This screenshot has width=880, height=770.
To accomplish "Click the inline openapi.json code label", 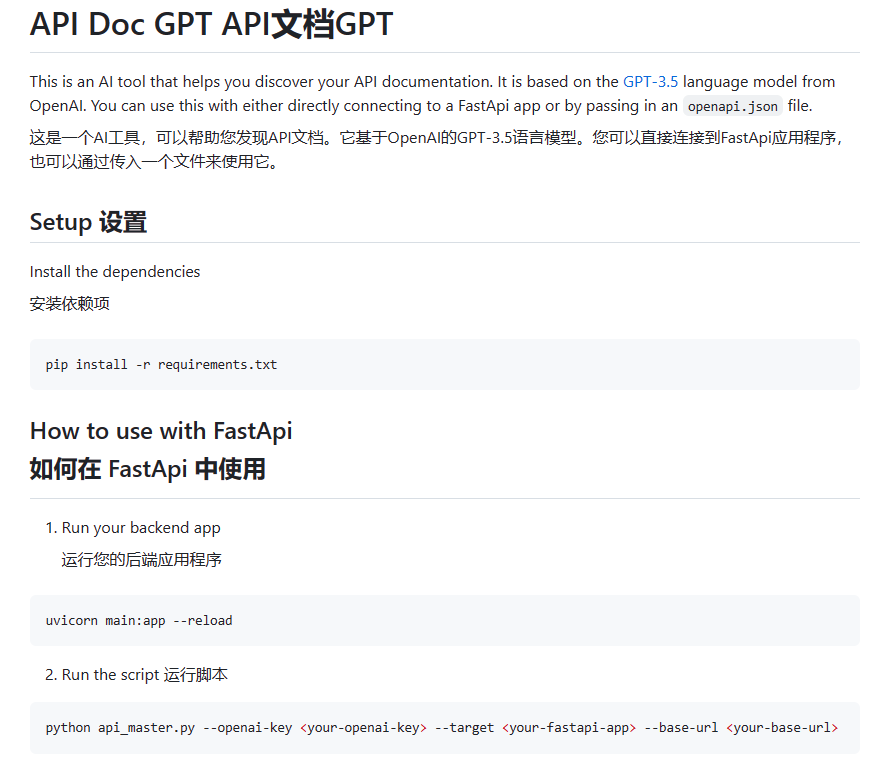I will click(x=733, y=107).
